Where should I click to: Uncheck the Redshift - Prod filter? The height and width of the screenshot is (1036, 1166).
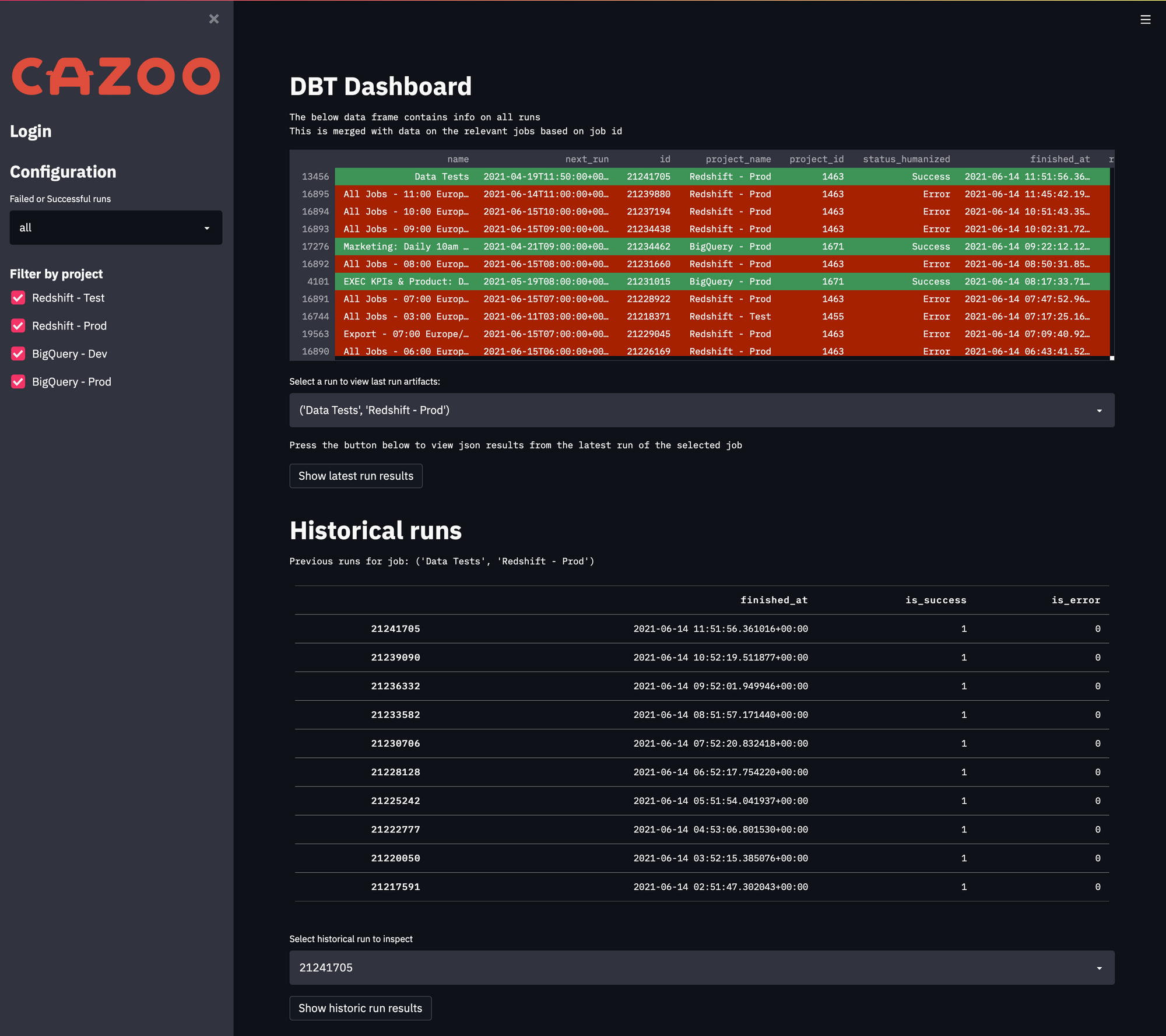tap(18, 326)
